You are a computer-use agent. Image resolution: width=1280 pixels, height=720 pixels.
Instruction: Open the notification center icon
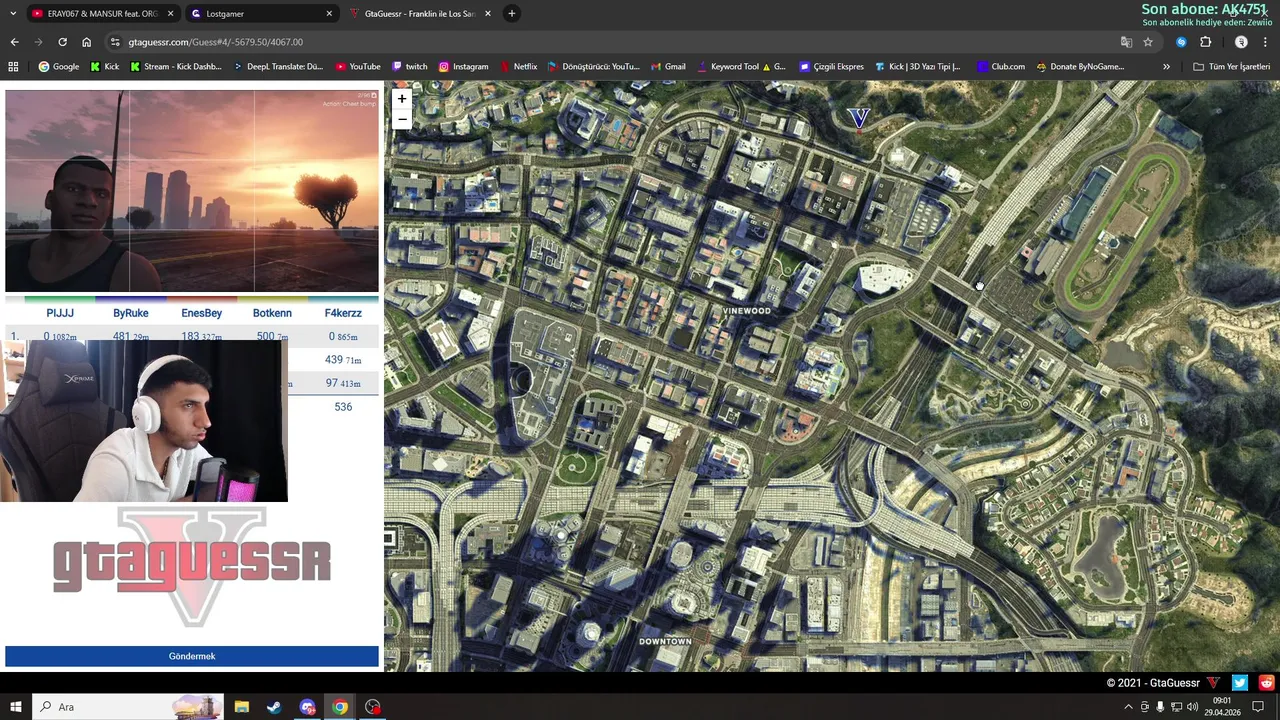pyautogui.click(x=1259, y=707)
